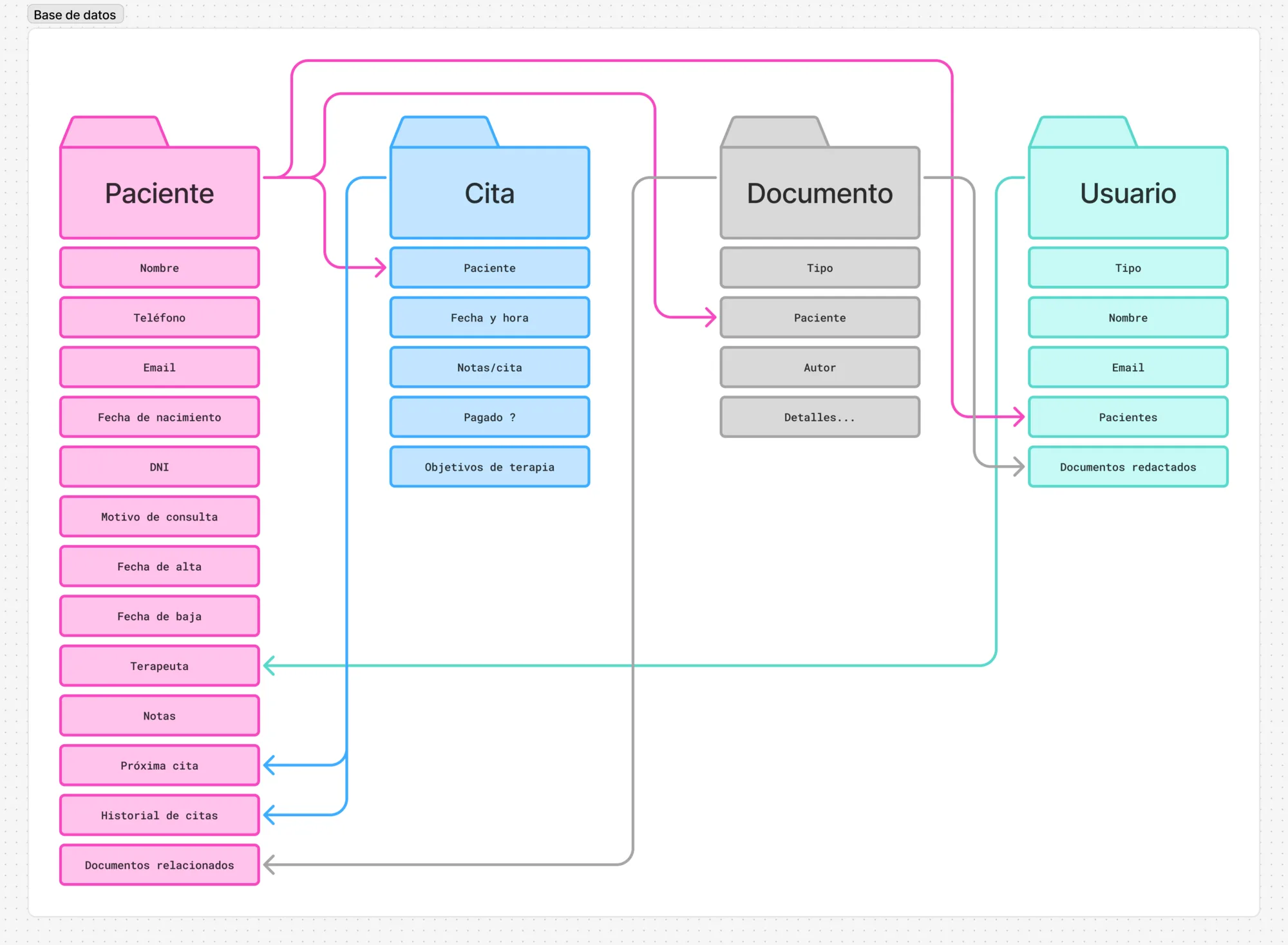Select the Notas box under Paciente
Screen dimensions: 1288x945
tap(160, 716)
